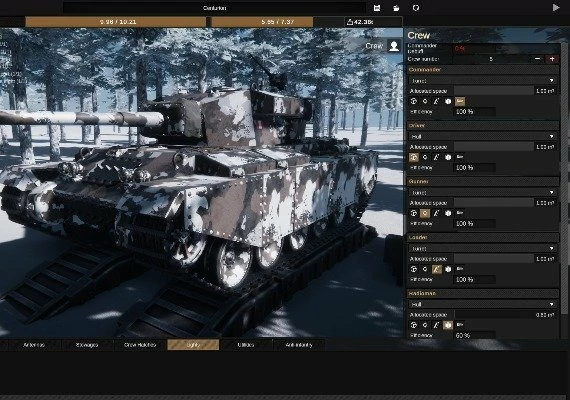Click the Commander section header

tap(483, 70)
